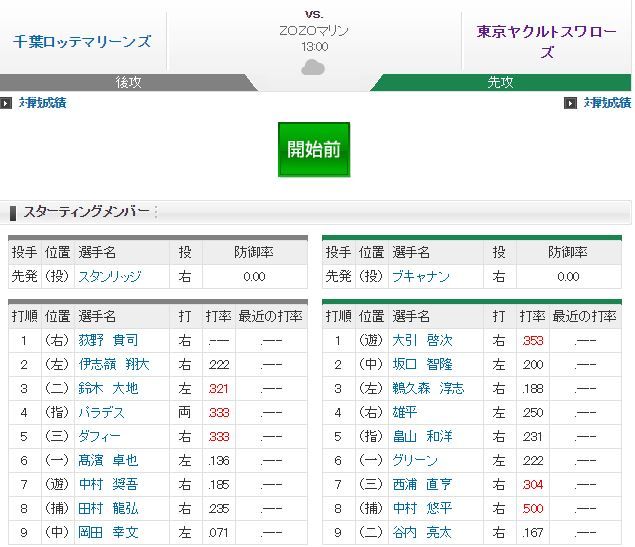The image size is (635, 547).
Task: Click 田村 龍弘's .235 batting average
Action: coord(219,509)
